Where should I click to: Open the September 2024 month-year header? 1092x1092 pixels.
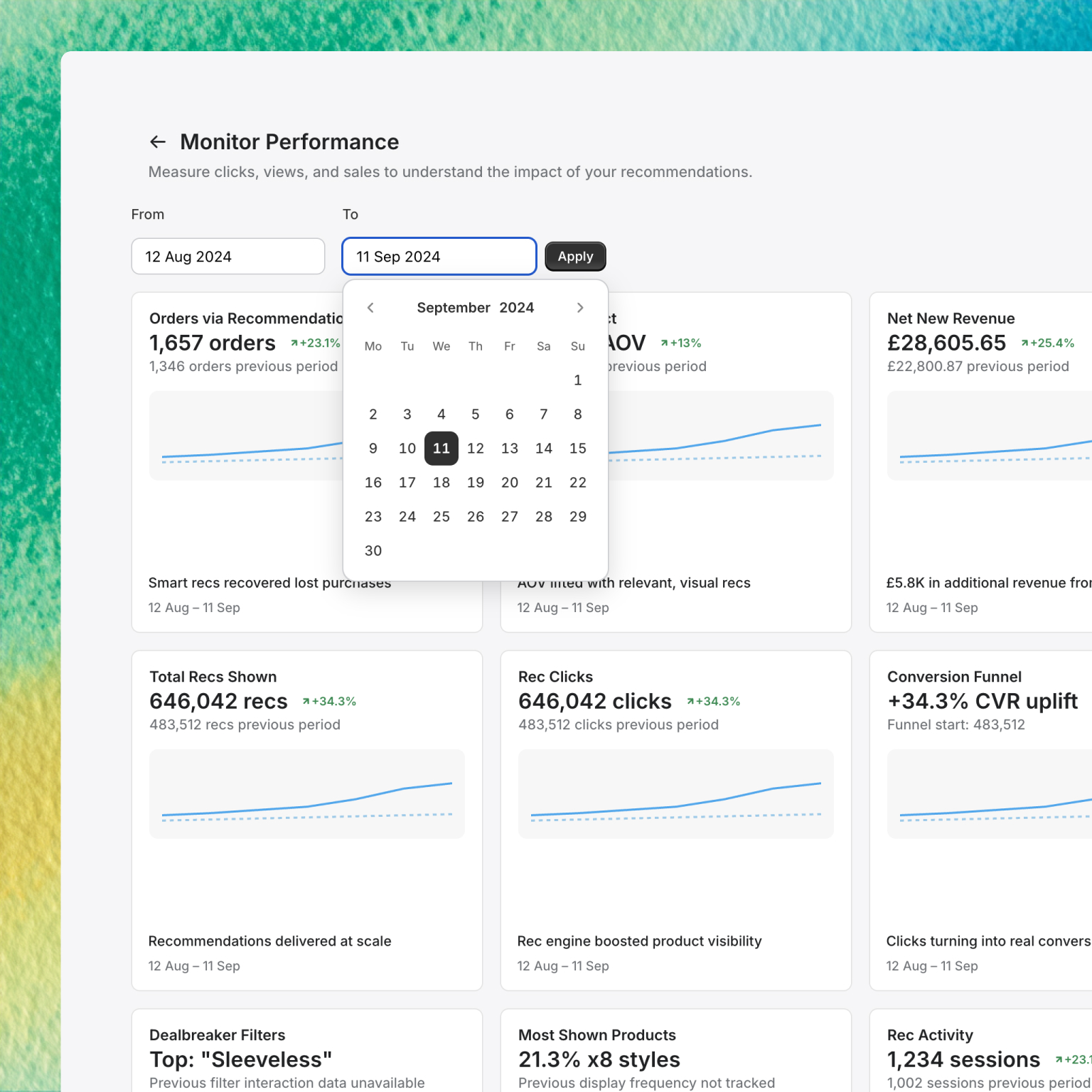coord(475,307)
